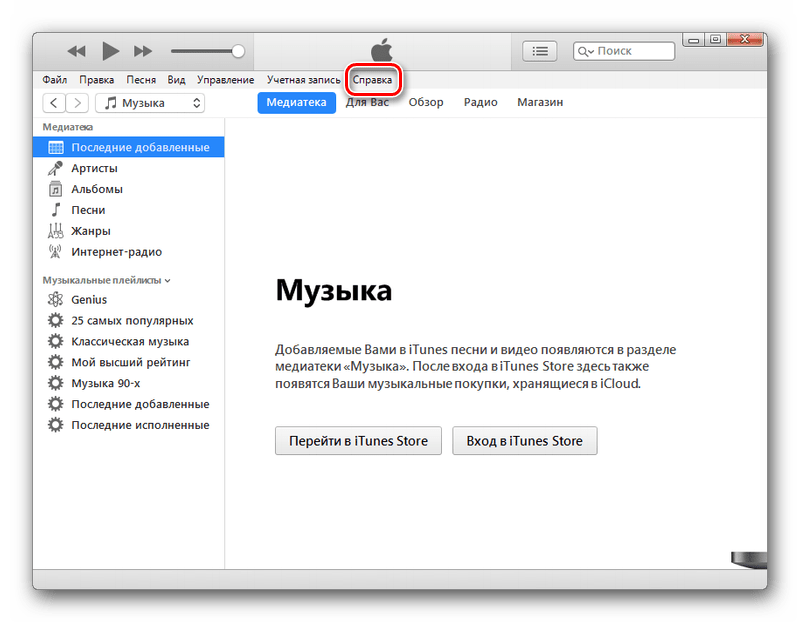Switch to the Магазин tab
The width and height of the screenshot is (800, 622).
(x=540, y=103)
